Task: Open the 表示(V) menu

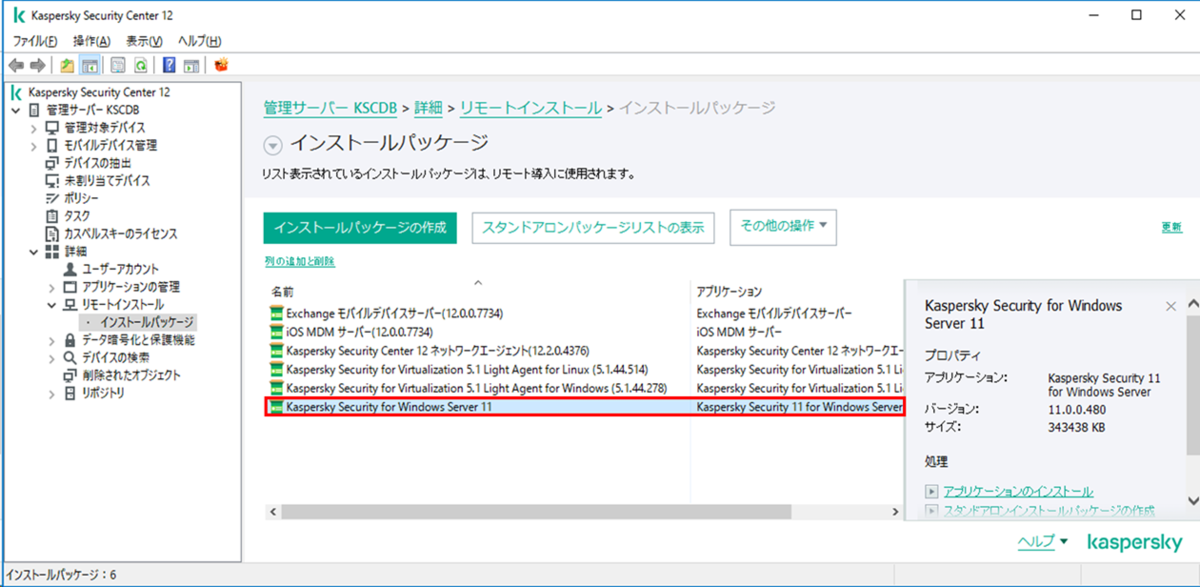Action: click(144, 41)
